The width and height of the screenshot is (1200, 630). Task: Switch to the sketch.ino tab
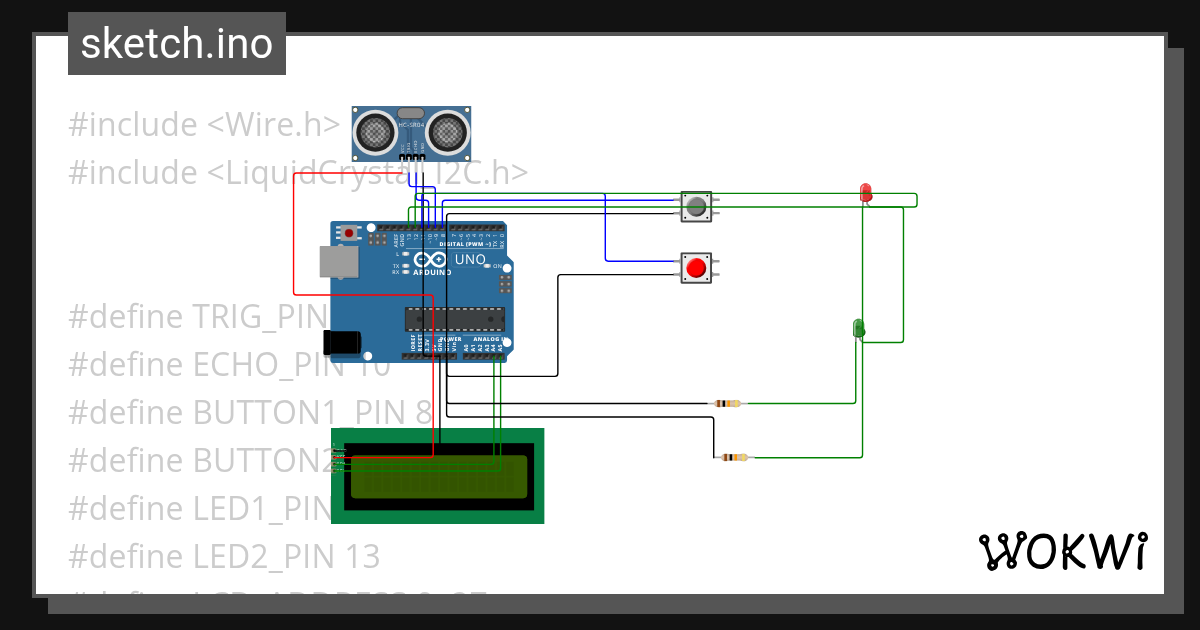[176, 43]
